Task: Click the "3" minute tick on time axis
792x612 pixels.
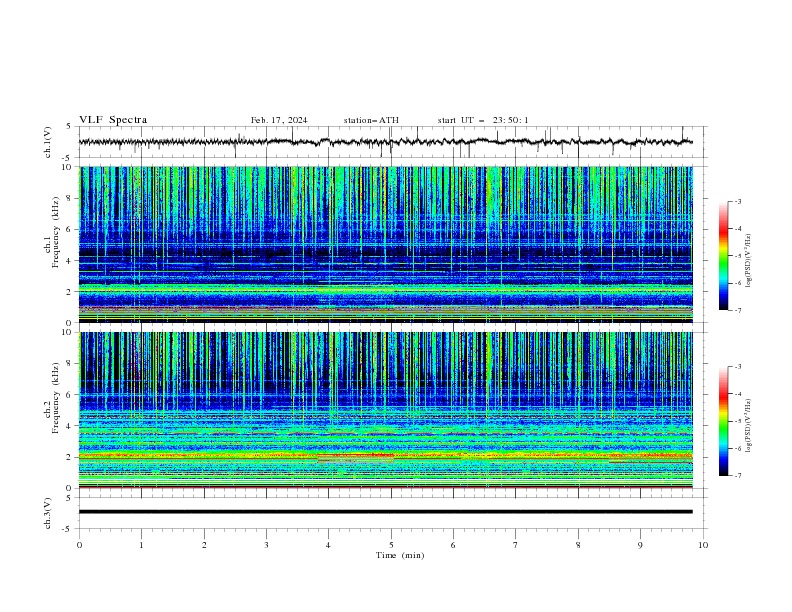Action: [x=266, y=545]
